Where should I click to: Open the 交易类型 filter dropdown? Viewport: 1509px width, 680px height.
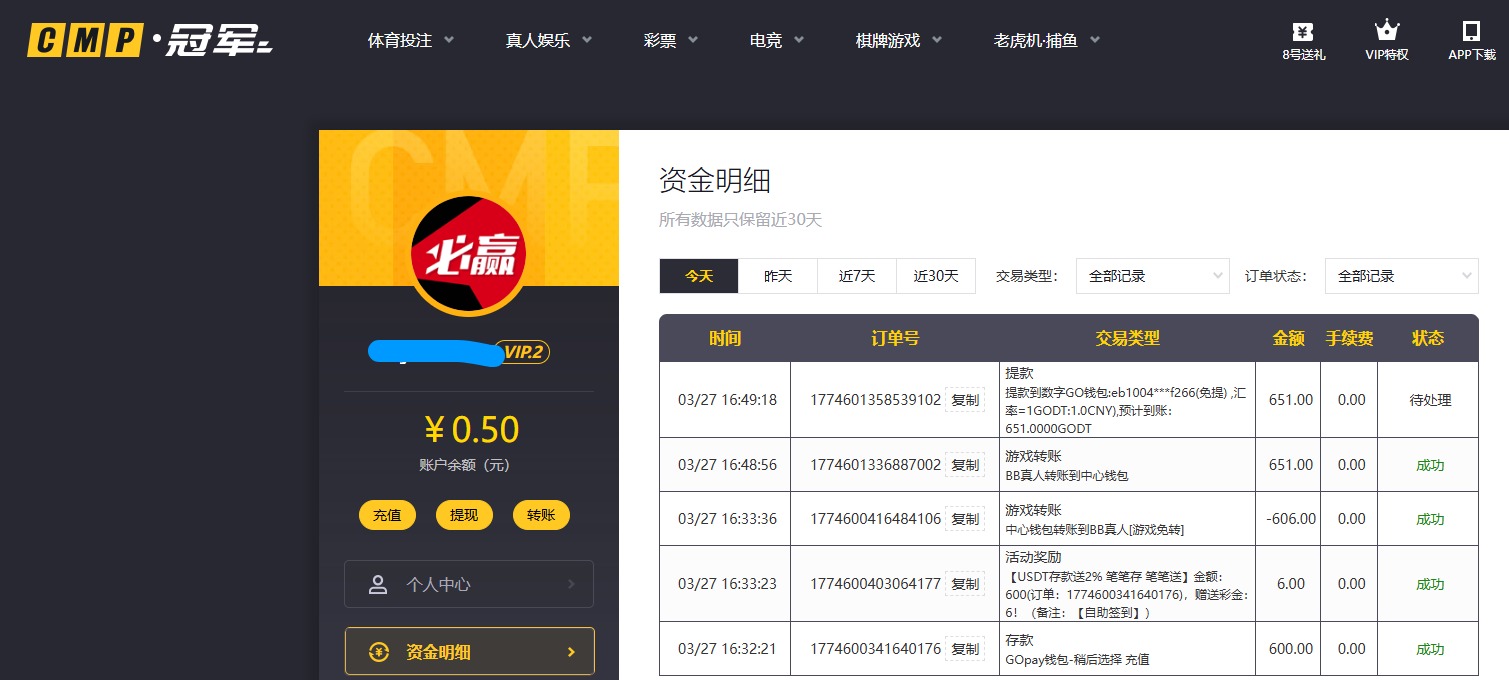click(x=1152, y=276)
